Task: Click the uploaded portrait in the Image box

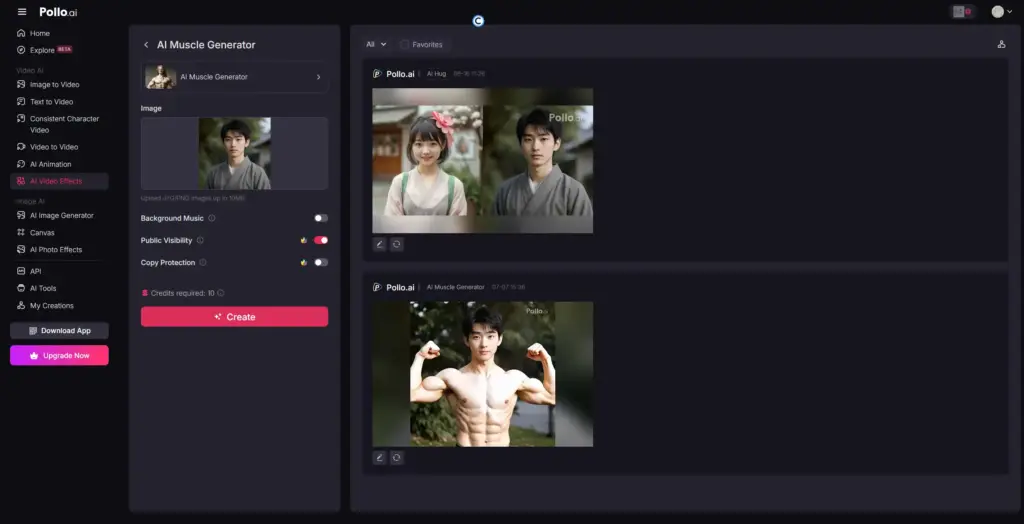Action: tap(234, 154)
